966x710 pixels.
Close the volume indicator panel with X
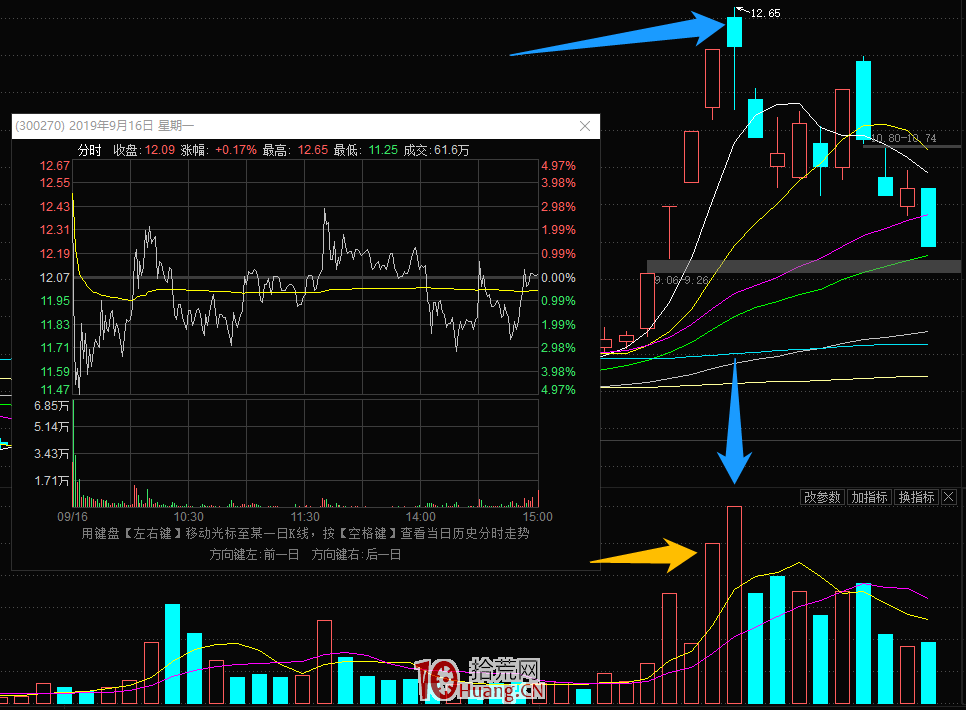949,497
